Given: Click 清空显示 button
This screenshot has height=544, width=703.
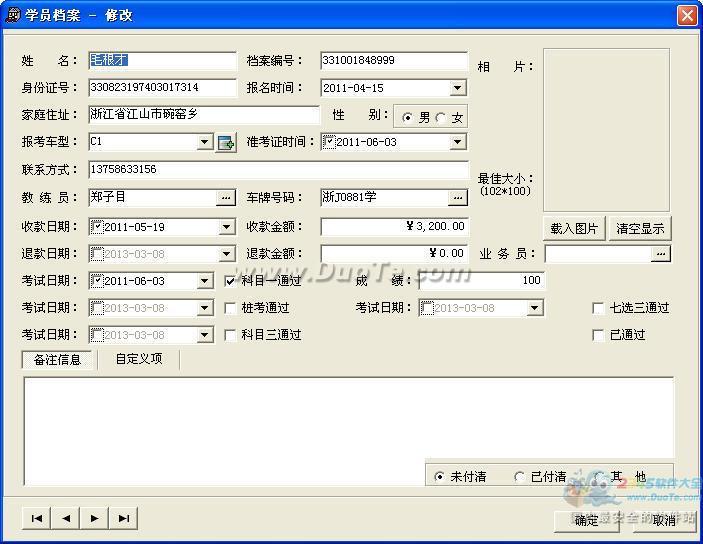Looking at the screenshot, I should tap(640, 229).
